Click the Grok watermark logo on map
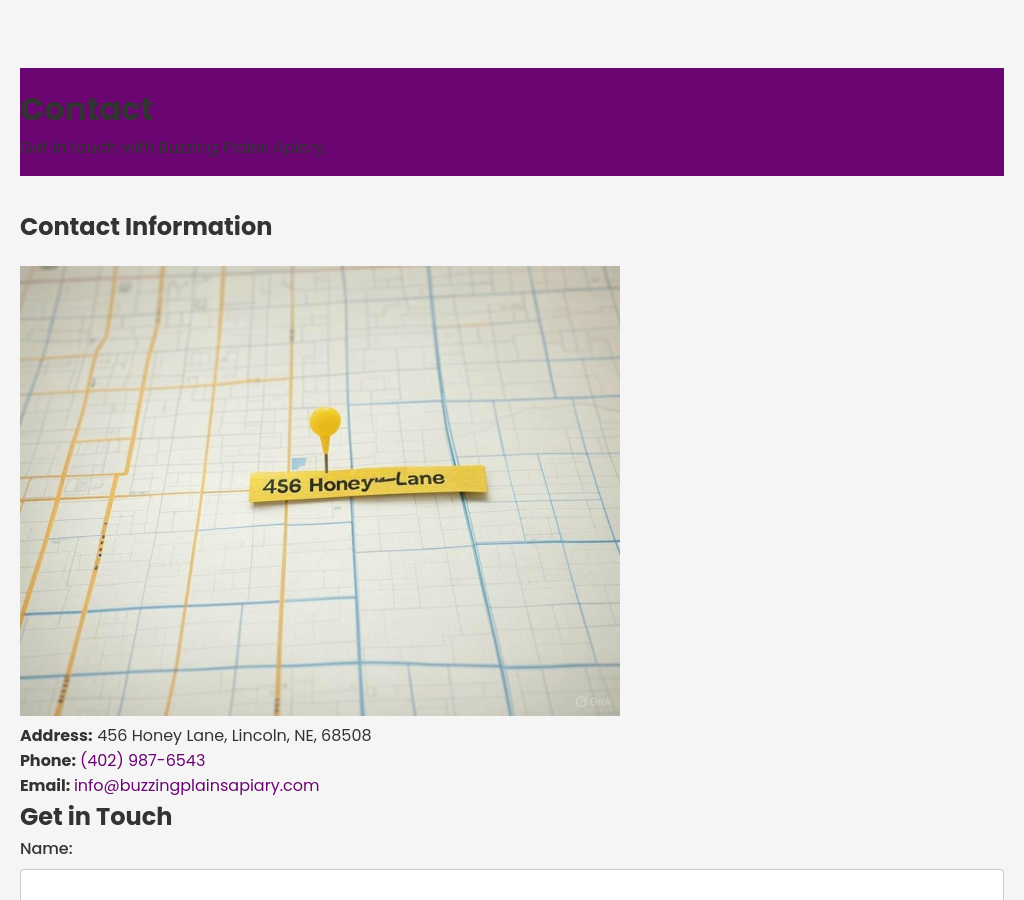1024x900 pixels. [x=581, y=702]
